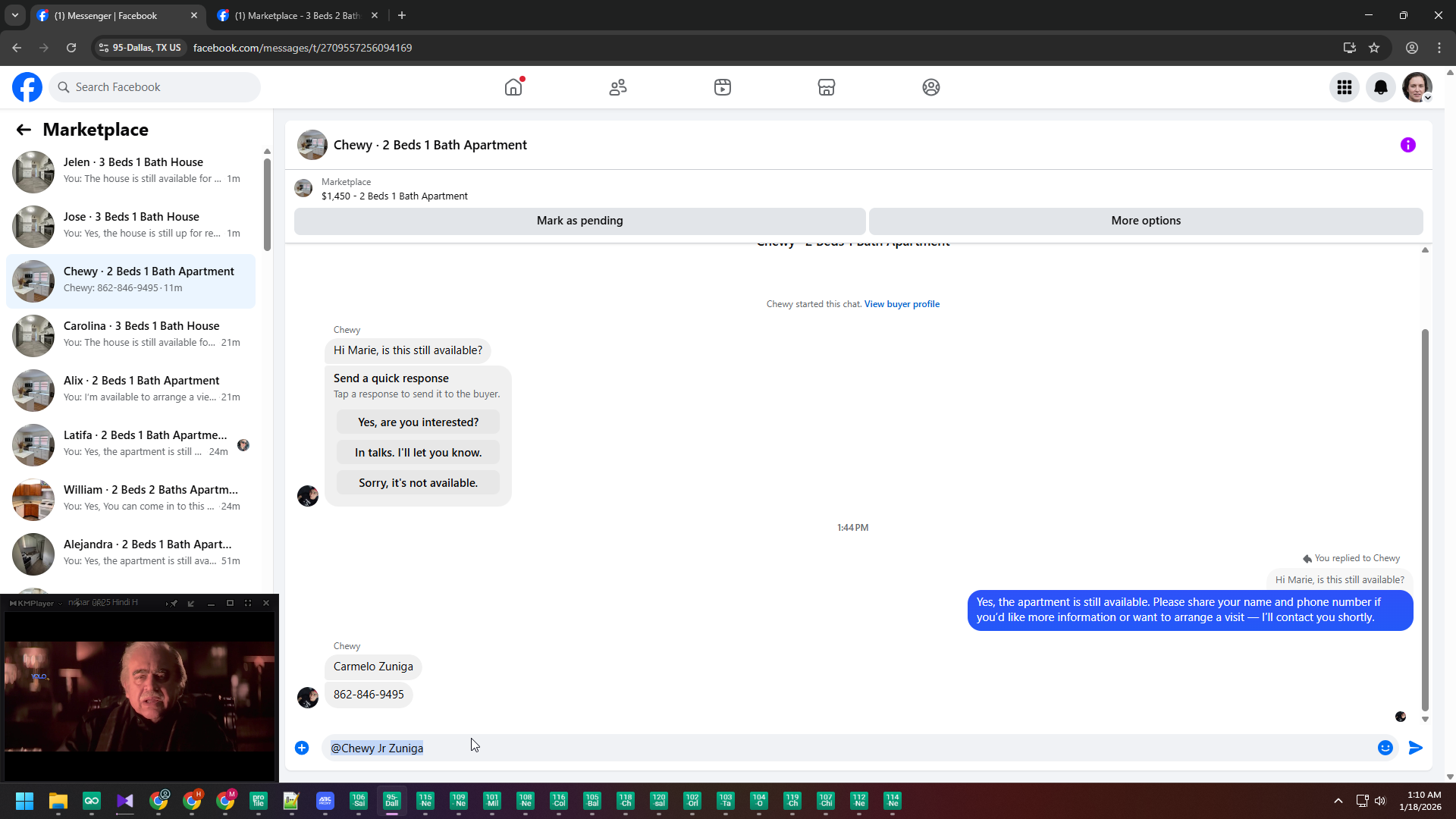Click the Search Facebook field
1456x819 pixels.
point(155,87)
